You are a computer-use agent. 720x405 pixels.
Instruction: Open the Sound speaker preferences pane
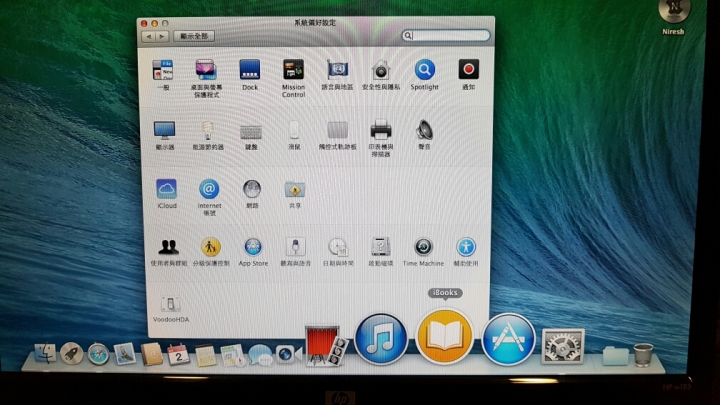424,130
